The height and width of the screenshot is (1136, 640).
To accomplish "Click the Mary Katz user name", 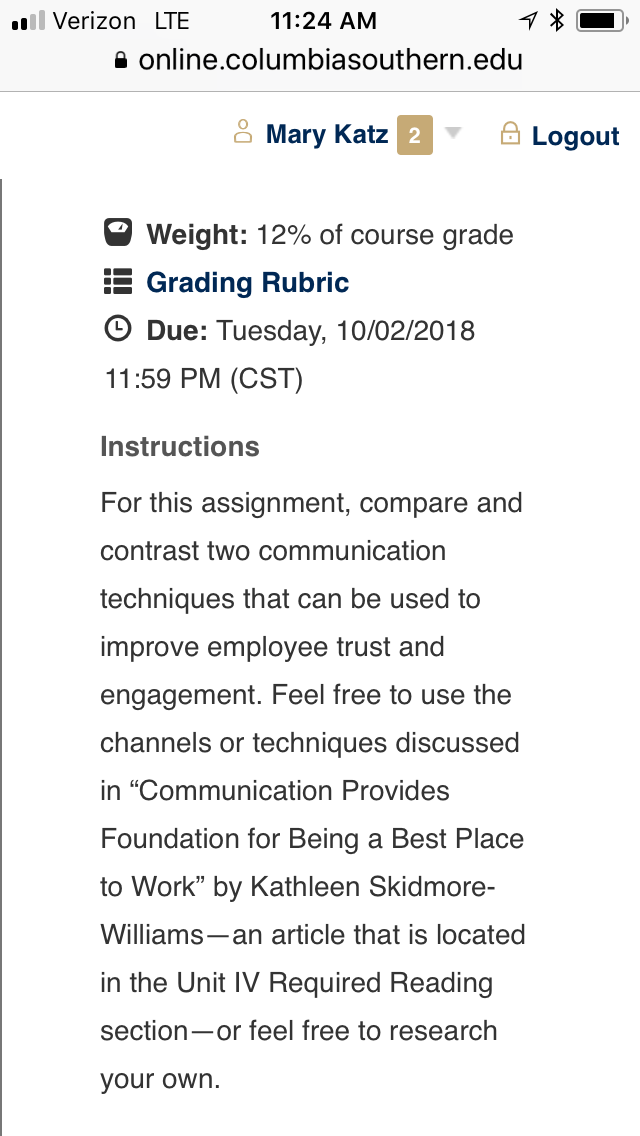I will [327, 134].
